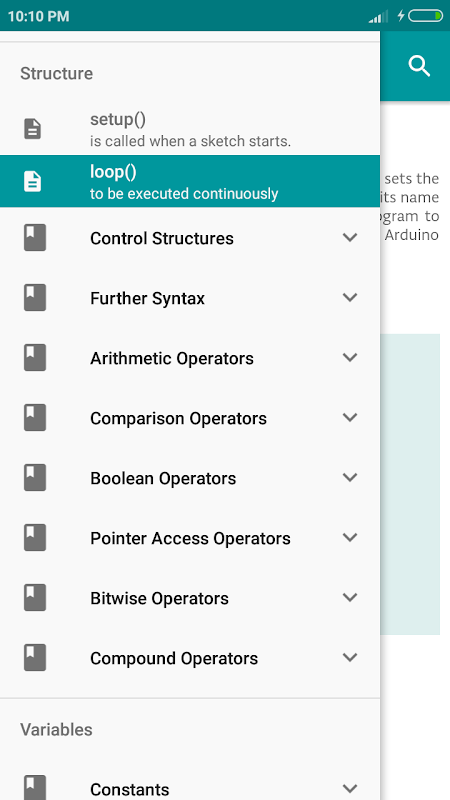Select the highlighted loop() entry
The height and width of the screenshot is (800, 450).
tap(190, 181)
